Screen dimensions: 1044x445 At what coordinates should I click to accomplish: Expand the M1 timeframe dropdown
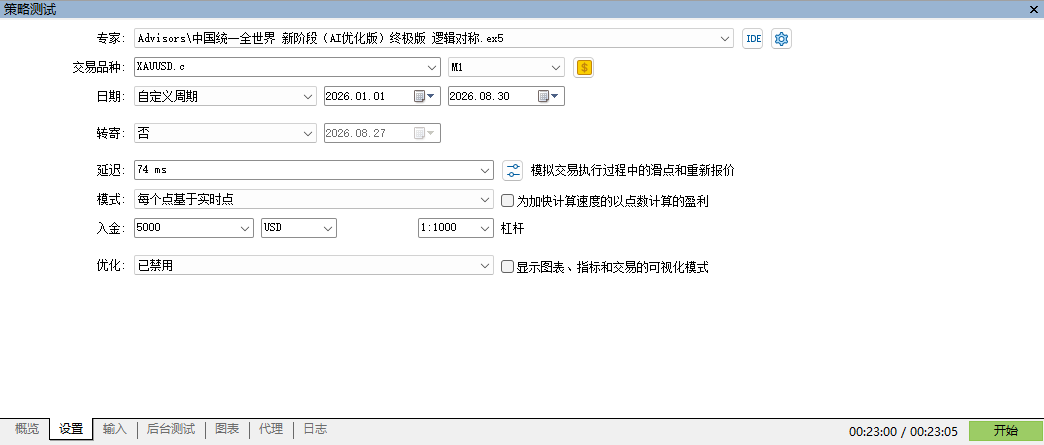[x=556, y=67]
